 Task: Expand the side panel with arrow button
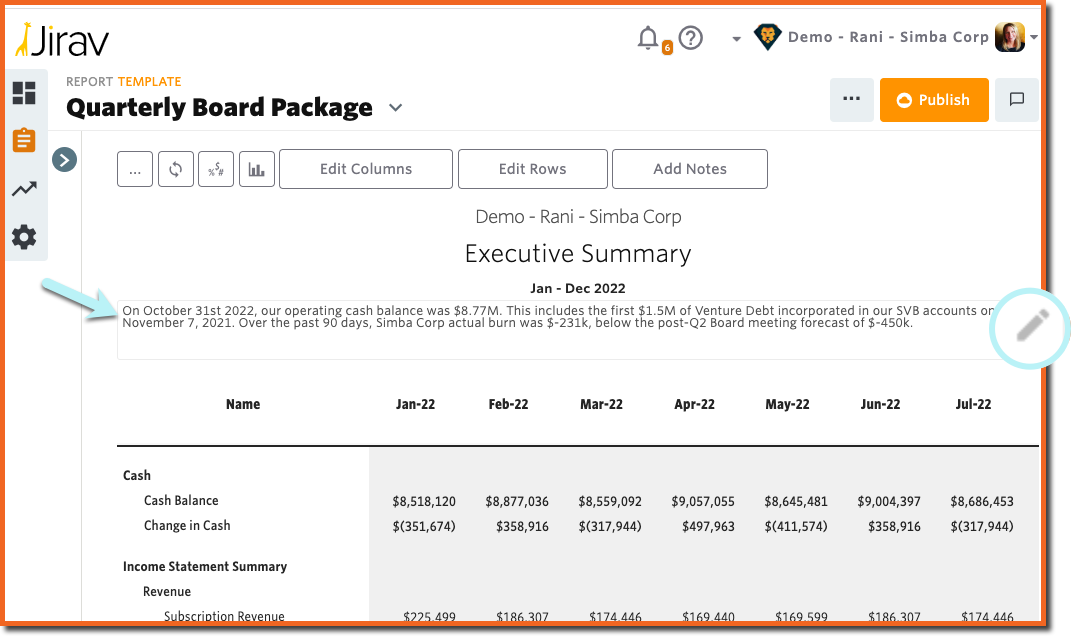tap(65, 160)
